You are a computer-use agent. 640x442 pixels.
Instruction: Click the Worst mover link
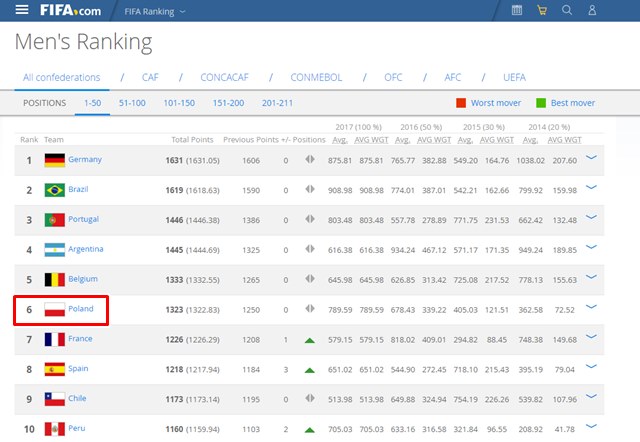click(x=496, y=103)
